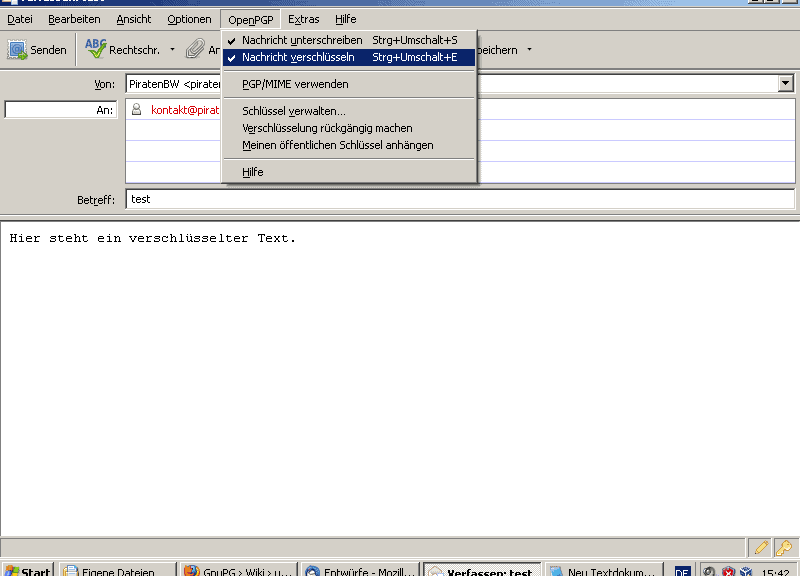The image size is (800, 576).
Task: Click Hilfe in the OpenPGP dropdown
Action: click(x=349, y=172)
